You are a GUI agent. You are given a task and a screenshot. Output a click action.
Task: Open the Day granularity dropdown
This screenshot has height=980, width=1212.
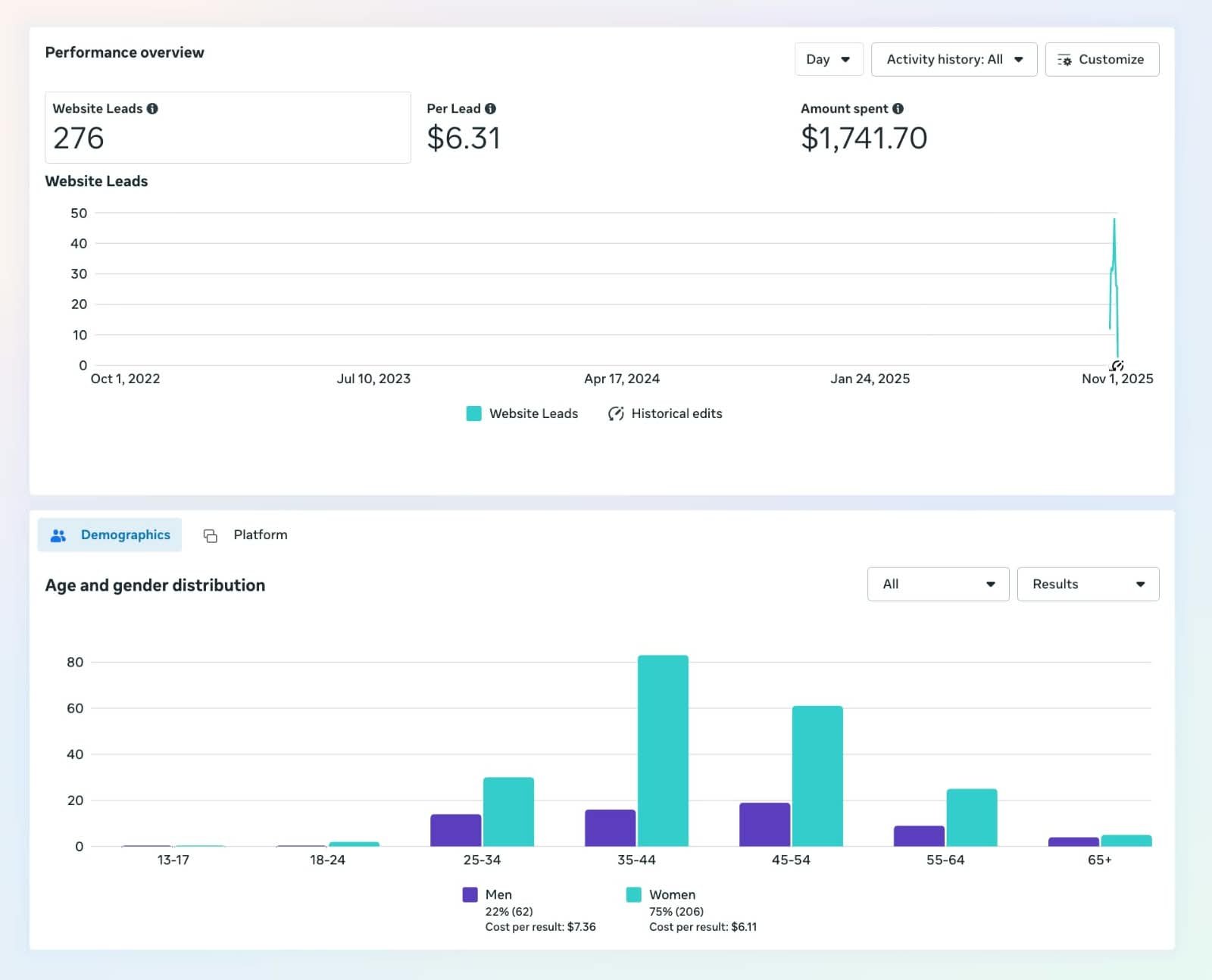pyautogui.click(x=829, y=59)
